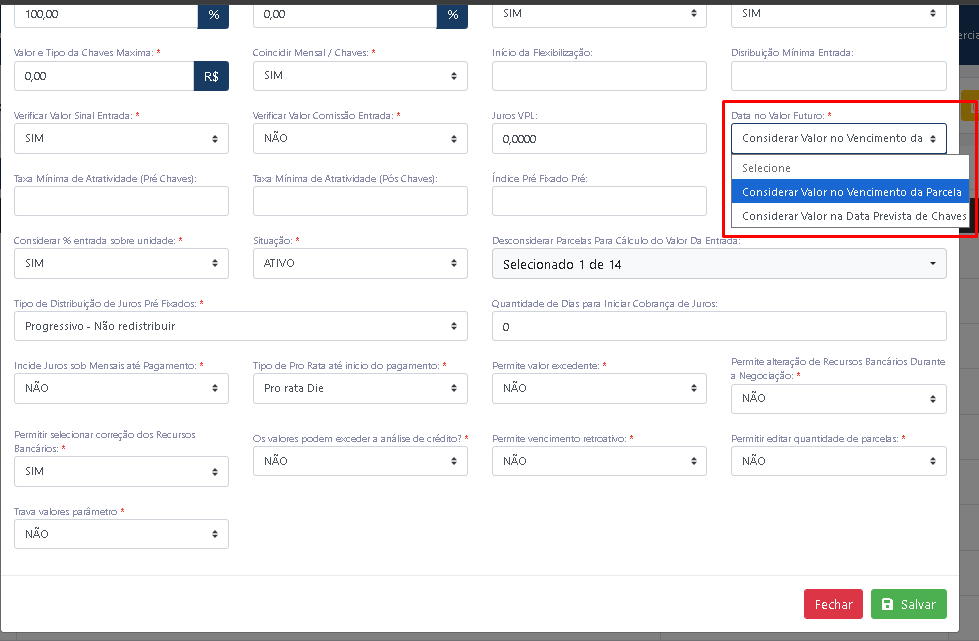Open Tipo de Pro Rata dropdown
The image size is (979, 641).
[x=360, y=388]
